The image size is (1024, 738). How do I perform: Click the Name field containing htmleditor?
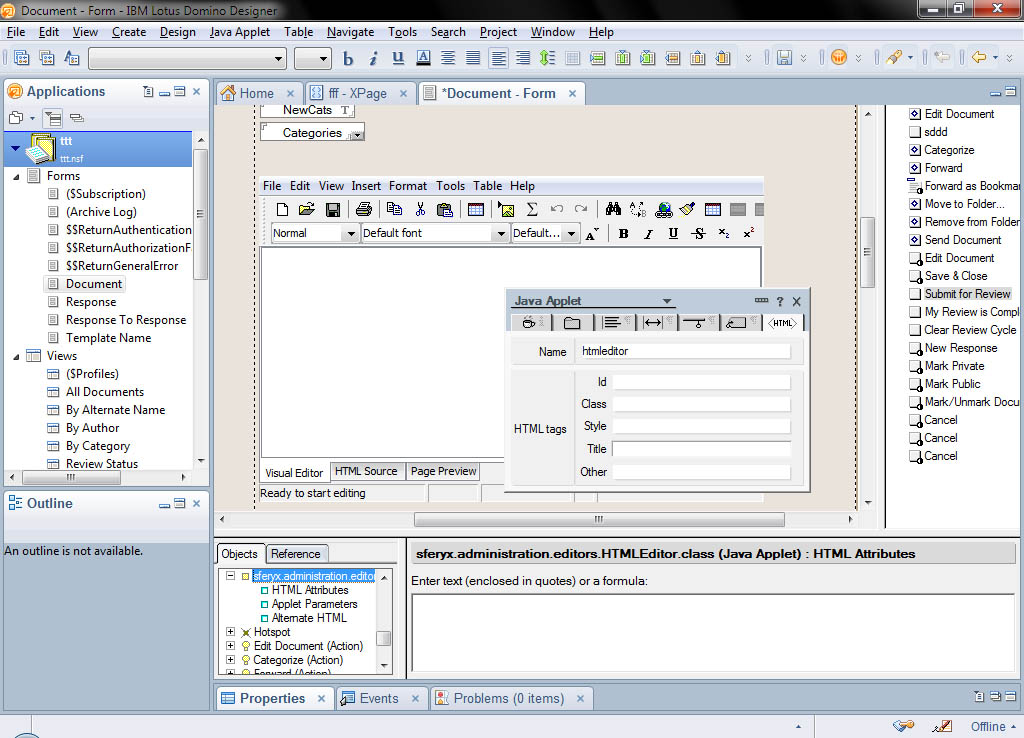point(684,351)
